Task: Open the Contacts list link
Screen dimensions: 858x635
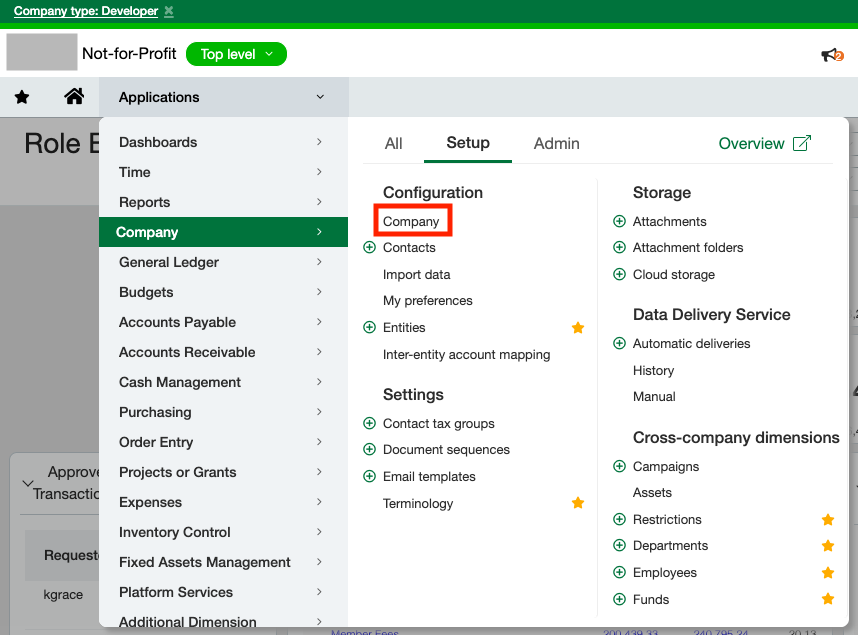Action: [409, 247]
